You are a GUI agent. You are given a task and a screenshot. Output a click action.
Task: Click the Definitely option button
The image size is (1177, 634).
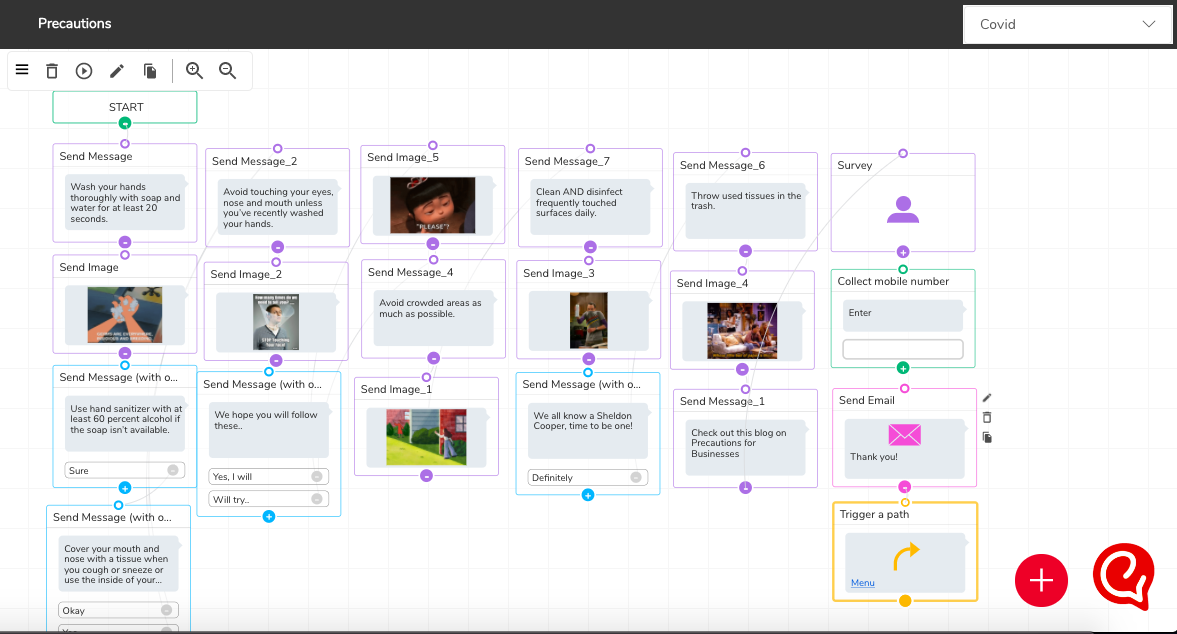[x=588, y=477]
